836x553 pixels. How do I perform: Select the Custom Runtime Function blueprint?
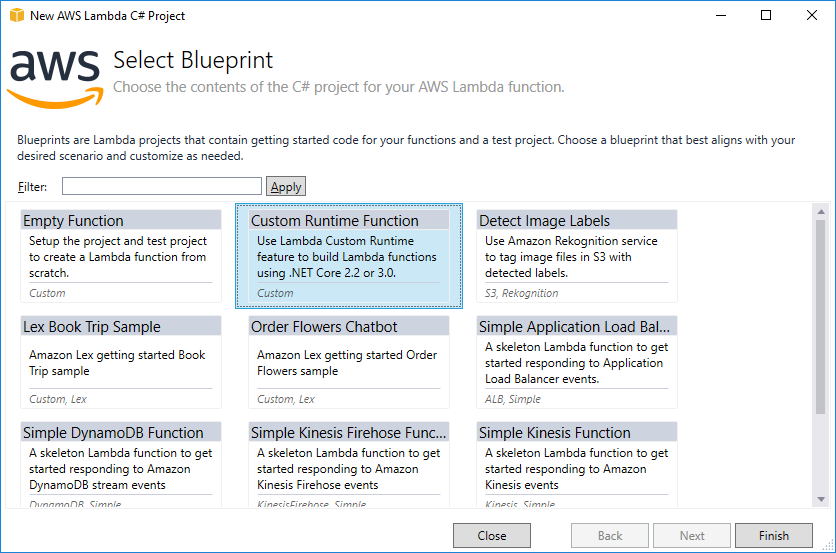pos(349,256)
